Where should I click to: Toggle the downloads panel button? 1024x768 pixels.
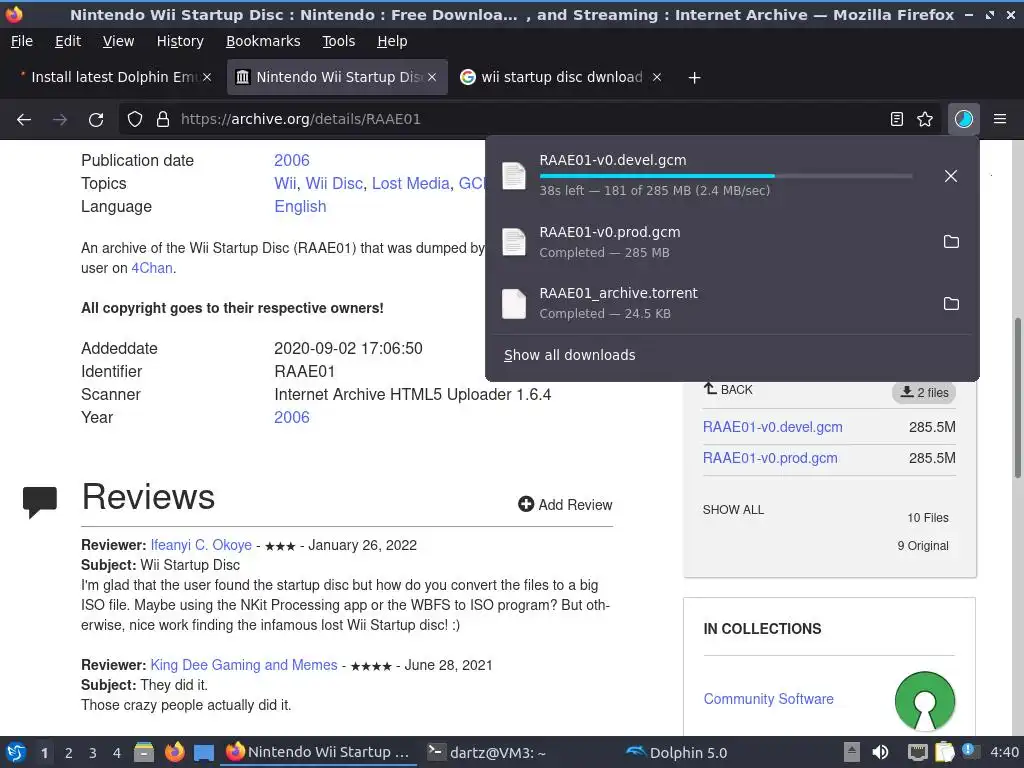pyautogui.click(x=964, y=120)
